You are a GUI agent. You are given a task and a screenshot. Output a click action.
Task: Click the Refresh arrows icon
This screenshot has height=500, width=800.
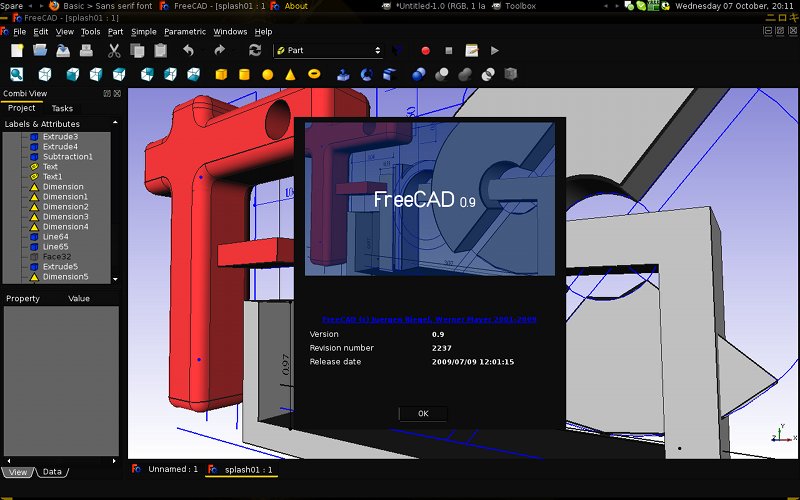tap(255, 50)
